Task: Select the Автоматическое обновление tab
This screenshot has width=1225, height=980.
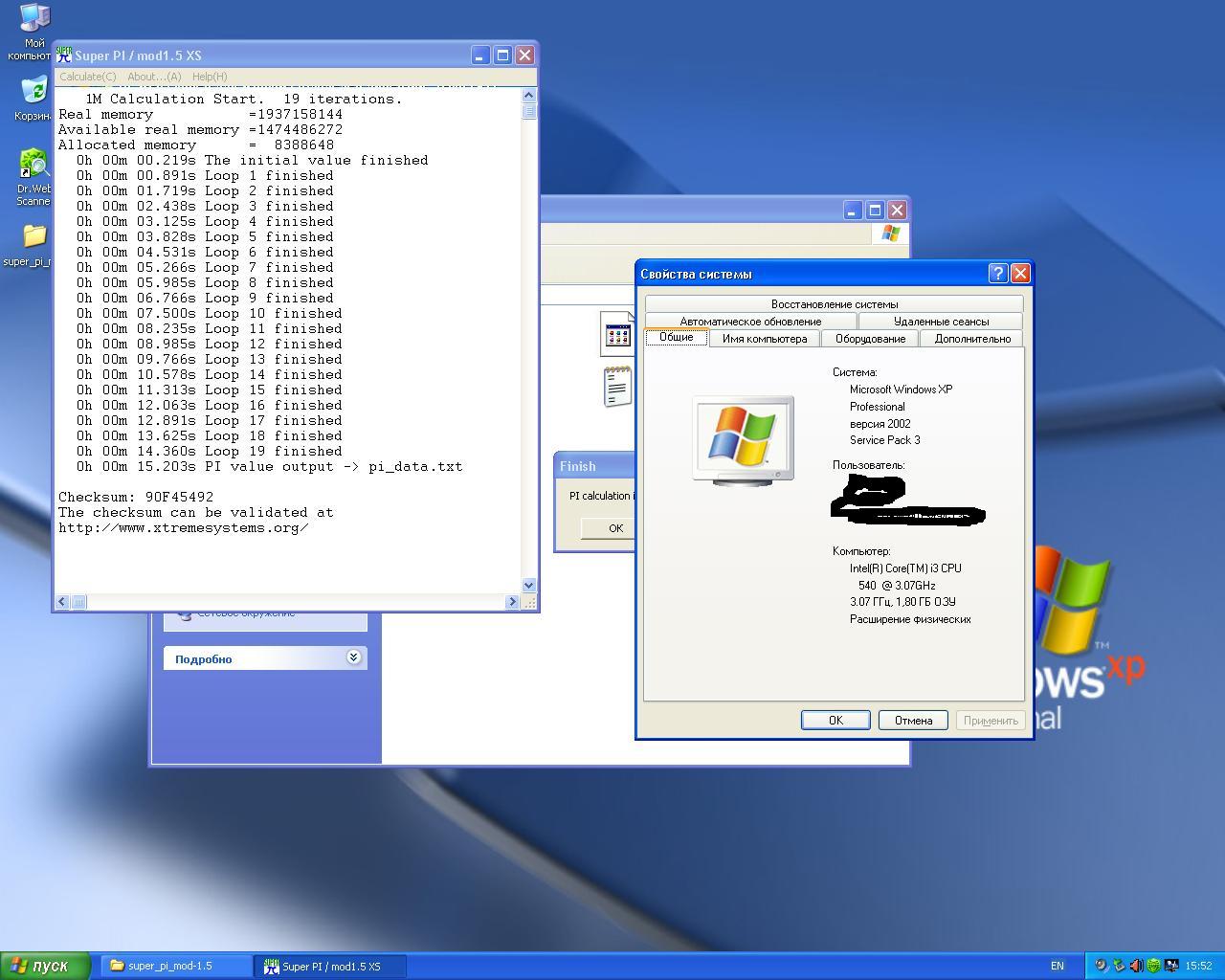Action: 750,322
